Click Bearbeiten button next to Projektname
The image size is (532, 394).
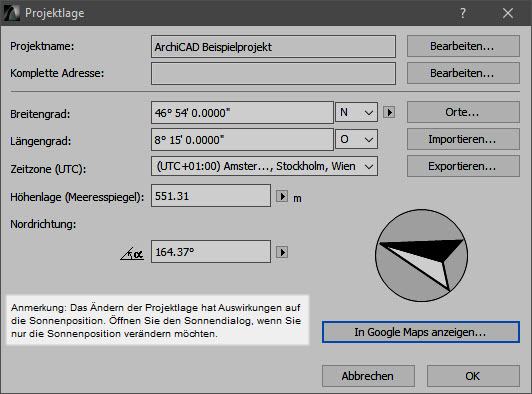point(463,46)
